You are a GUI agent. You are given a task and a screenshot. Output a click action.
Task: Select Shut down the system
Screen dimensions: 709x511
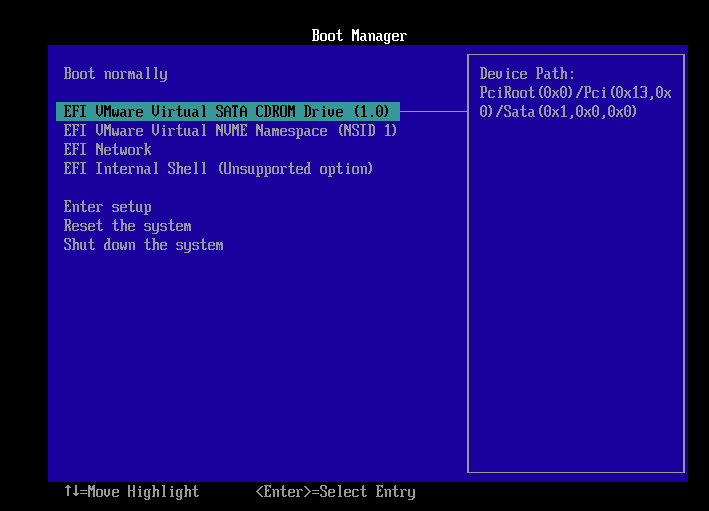tap(143, 245)
